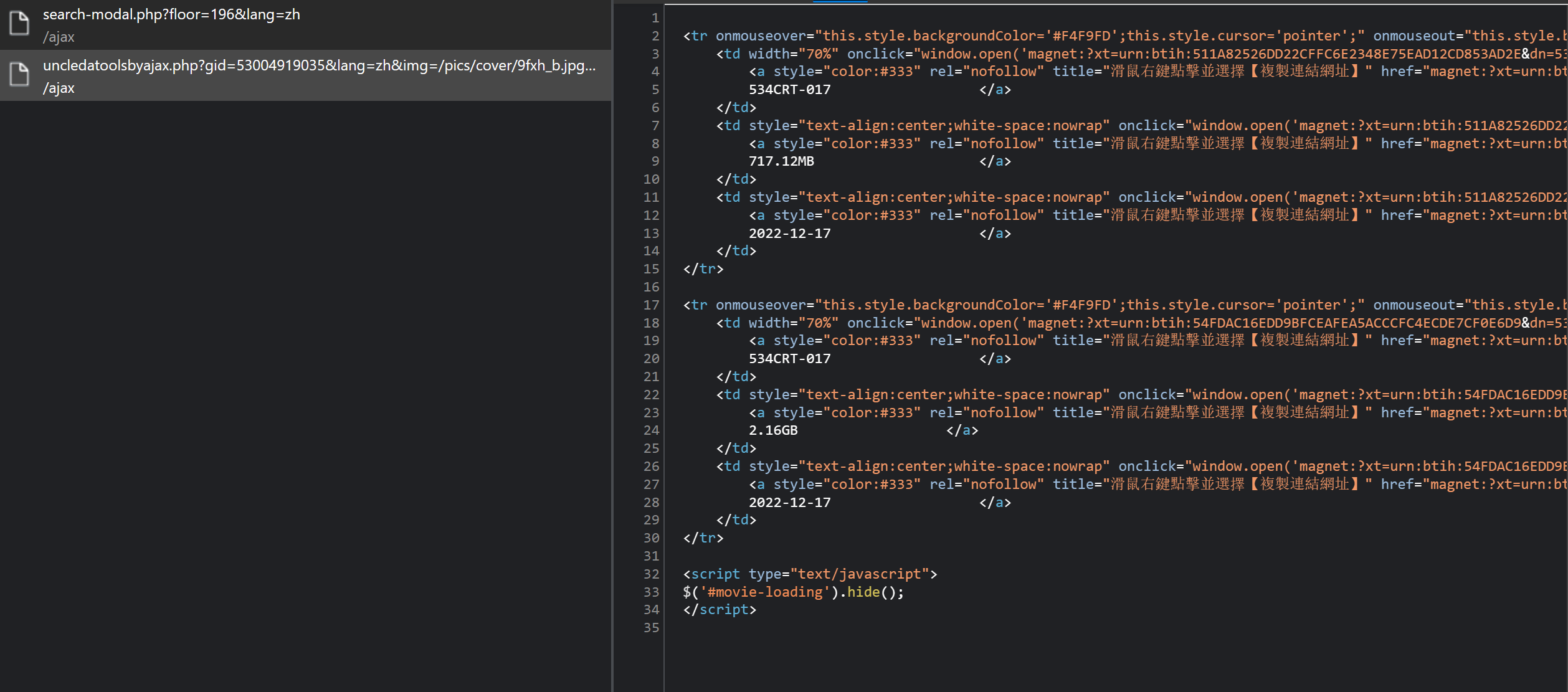Click the second 534CRT-017 text on line 20
Viewport: 1568px width, 692px height.
click(x=789, y=359)
